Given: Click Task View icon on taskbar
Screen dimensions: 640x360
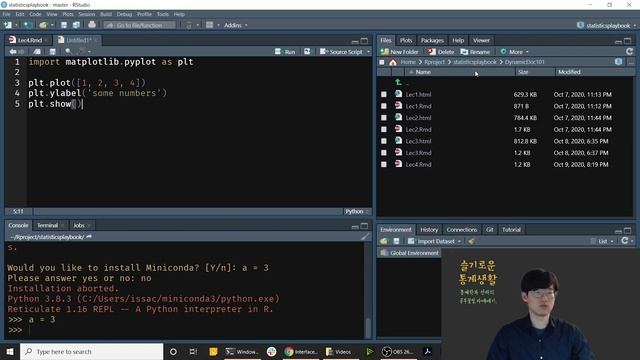Looking at the screenshot, I should pyautogui.click(x=193, y=351).
